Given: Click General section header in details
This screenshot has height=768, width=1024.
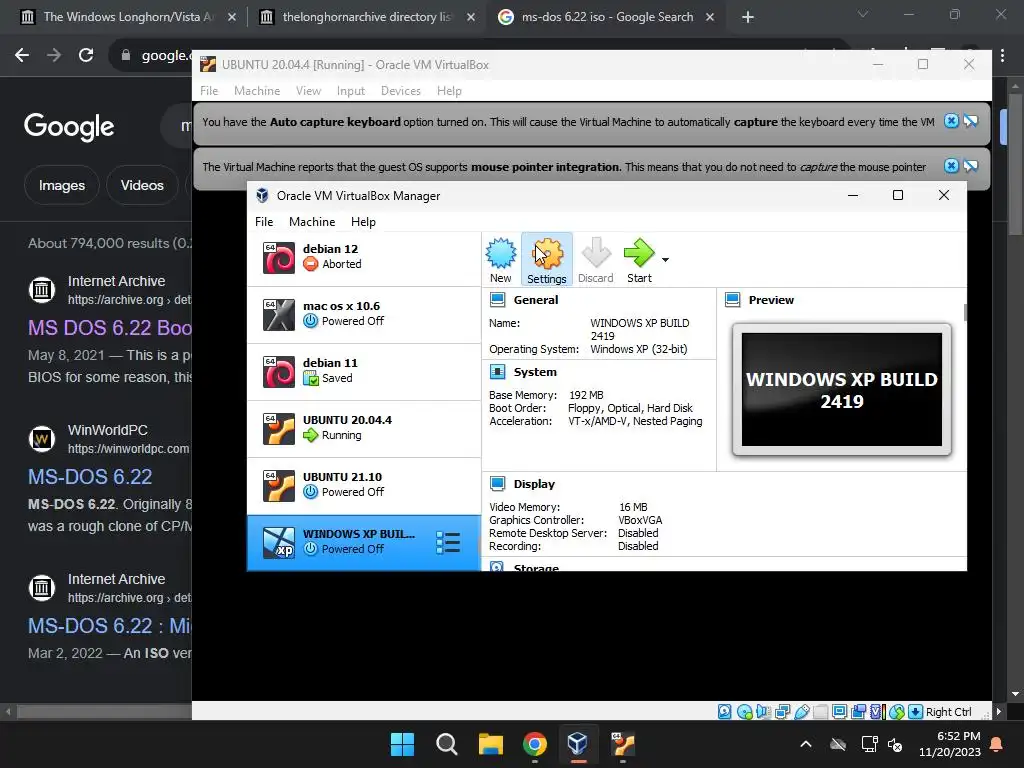Looking at the screenshot, I should coord(536,300).
